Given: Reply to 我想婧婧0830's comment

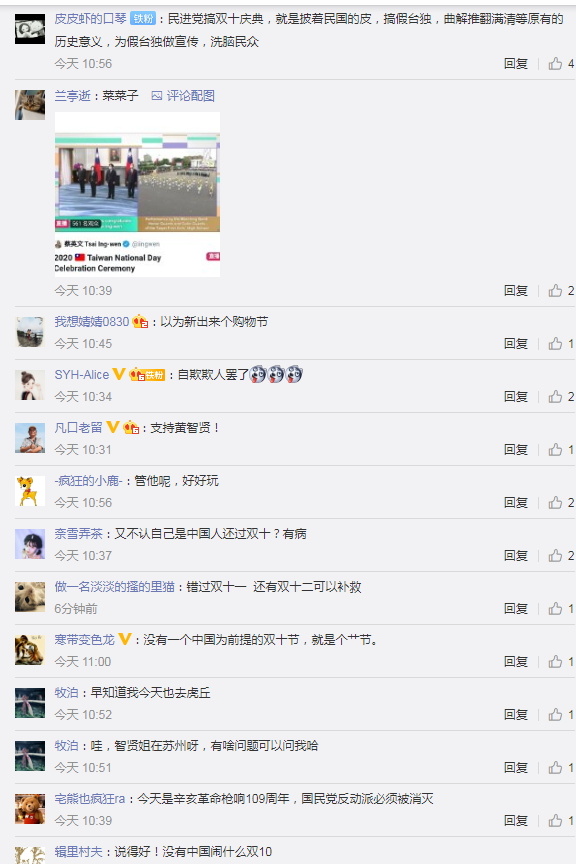Looking at the screenshot, I should click(516, 343).
